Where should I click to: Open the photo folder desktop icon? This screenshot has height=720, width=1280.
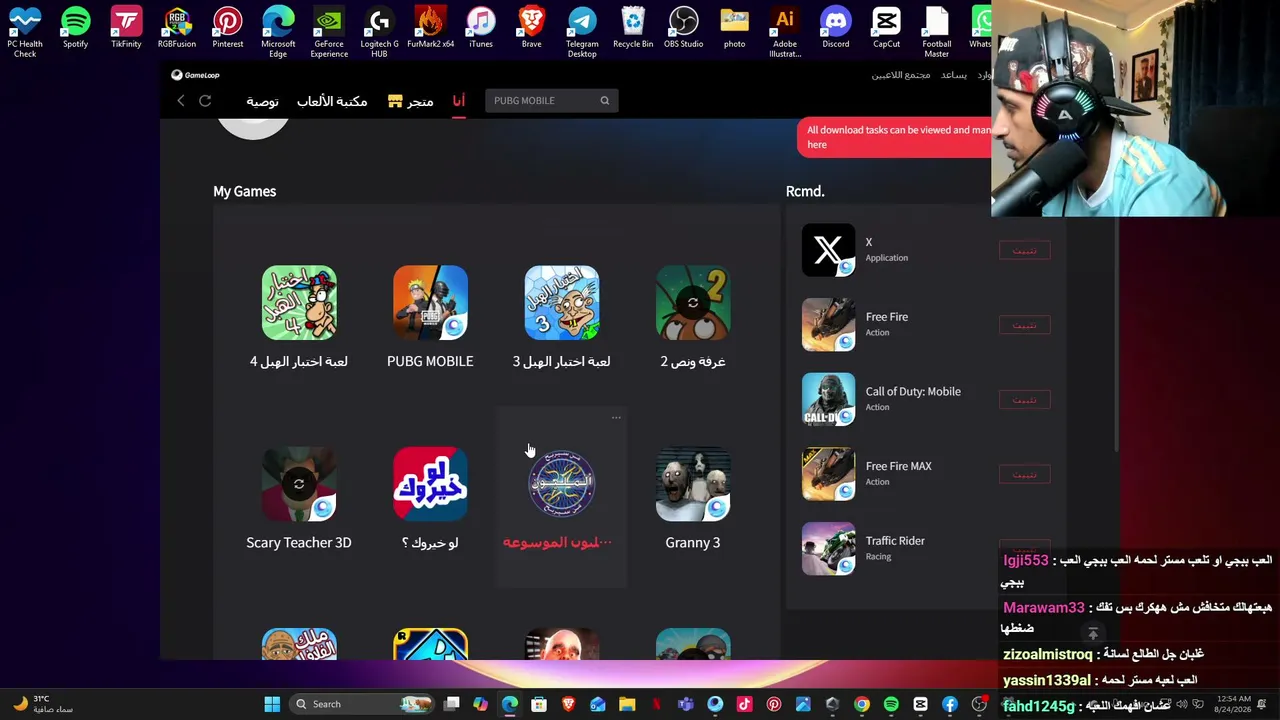click(734, 28)
